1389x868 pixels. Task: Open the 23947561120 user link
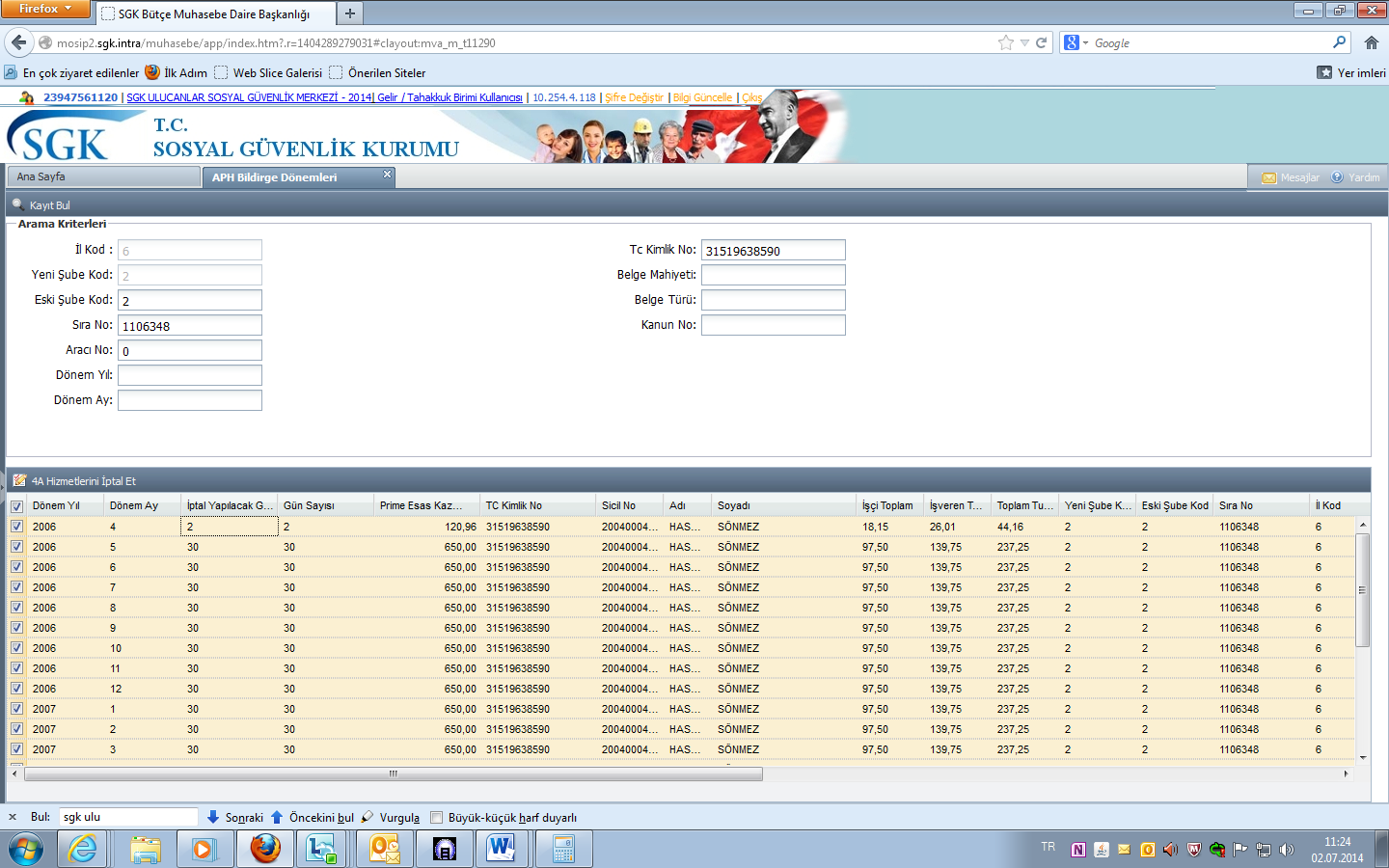[x=80, y=97]
